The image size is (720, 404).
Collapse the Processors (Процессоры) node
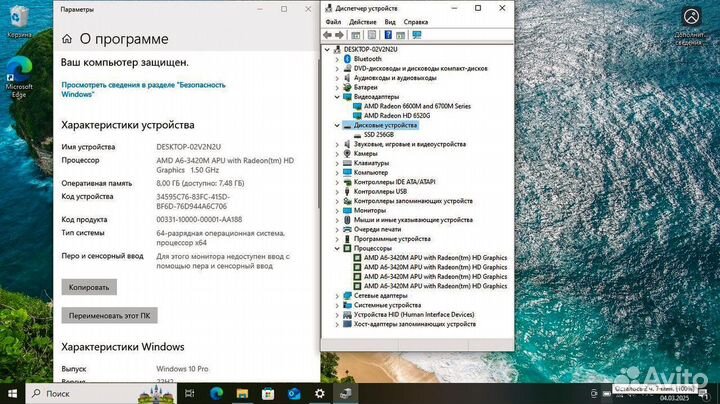pyautogui.click(x=337, y=248)
